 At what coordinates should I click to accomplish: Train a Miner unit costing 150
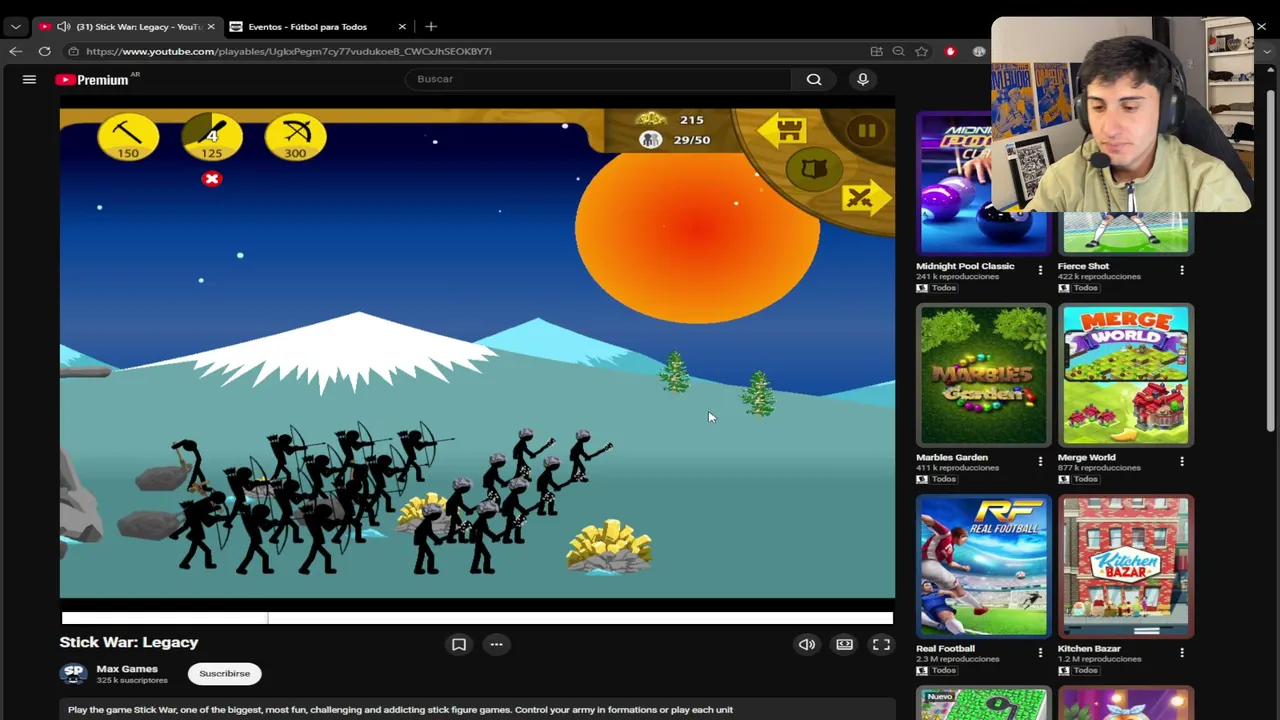(x=128, y=138)
